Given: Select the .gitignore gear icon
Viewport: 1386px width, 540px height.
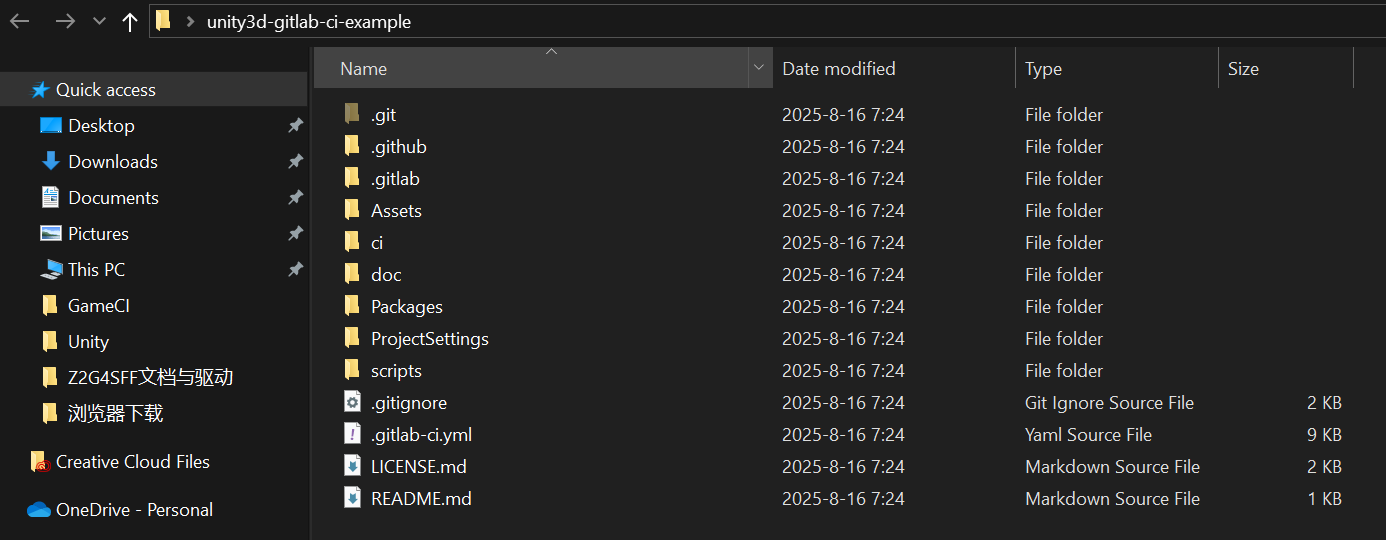Looking at the screenshot, I should (352, 402).
